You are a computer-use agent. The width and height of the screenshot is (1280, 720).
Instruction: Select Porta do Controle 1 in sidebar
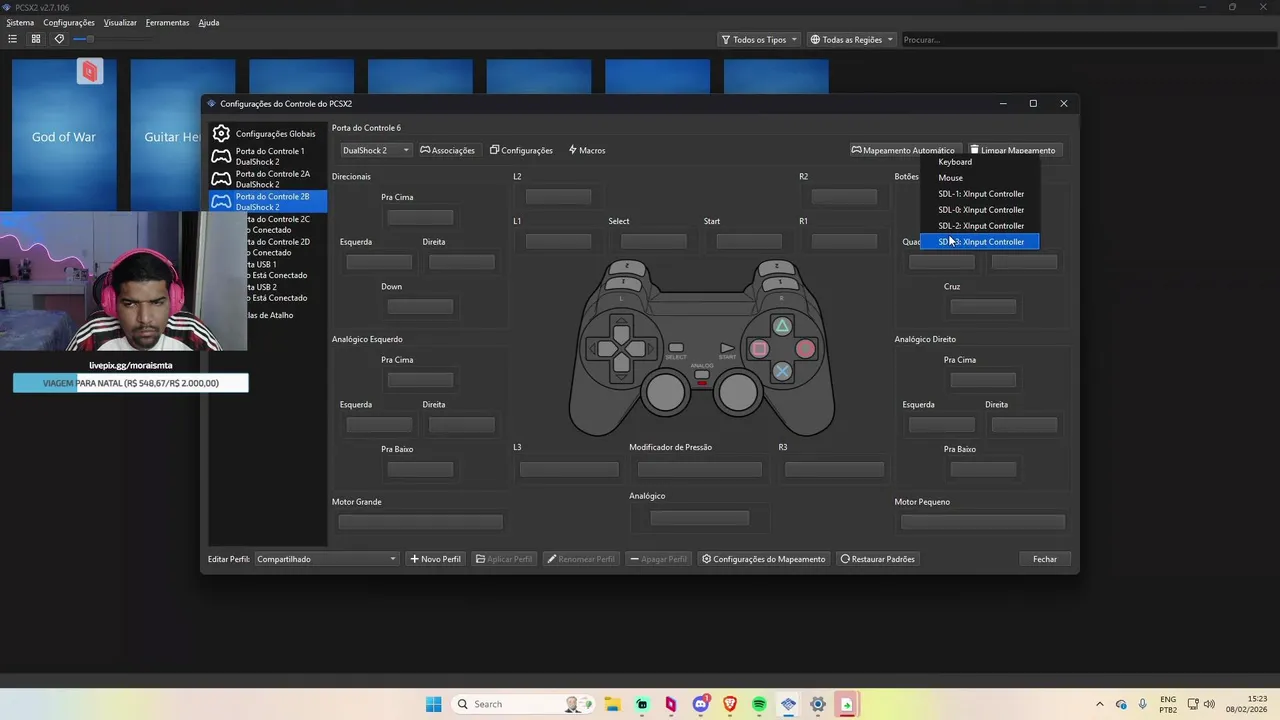coord(267,156)
